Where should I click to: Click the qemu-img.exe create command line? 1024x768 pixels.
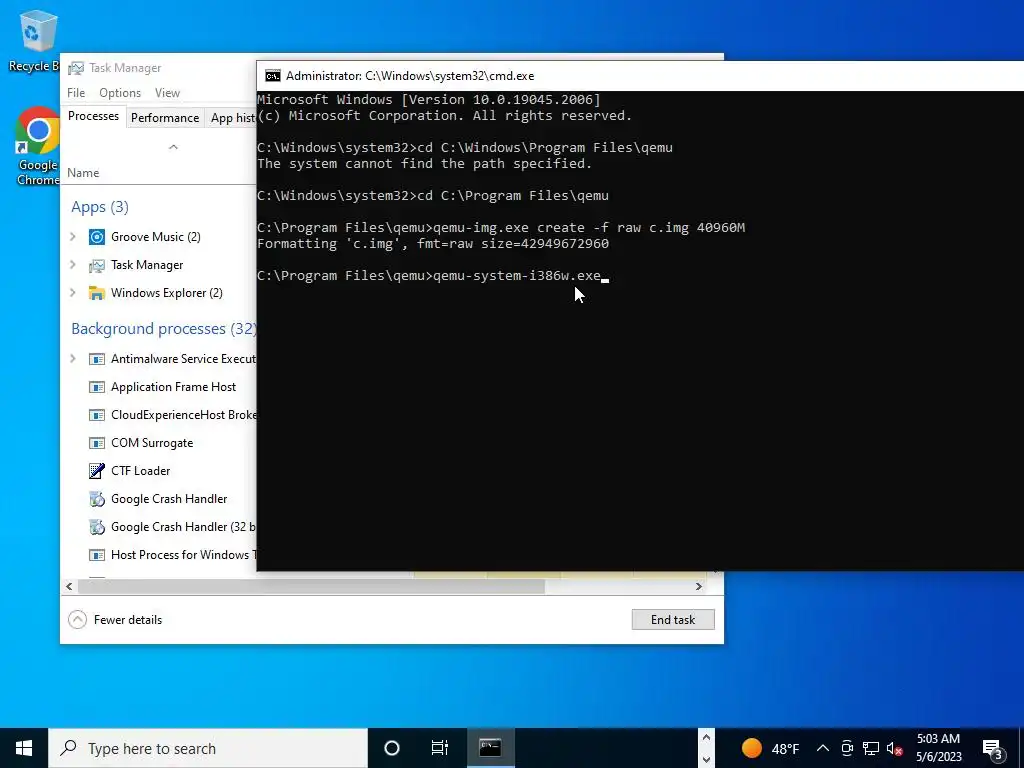tap(501, 228)
